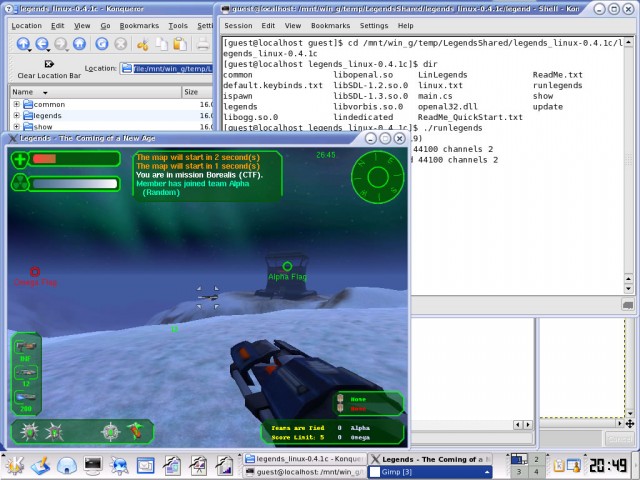Click the Back arrow in Konqueror toolbar
This screenshot has height=480, width=640.
(42, 44)
